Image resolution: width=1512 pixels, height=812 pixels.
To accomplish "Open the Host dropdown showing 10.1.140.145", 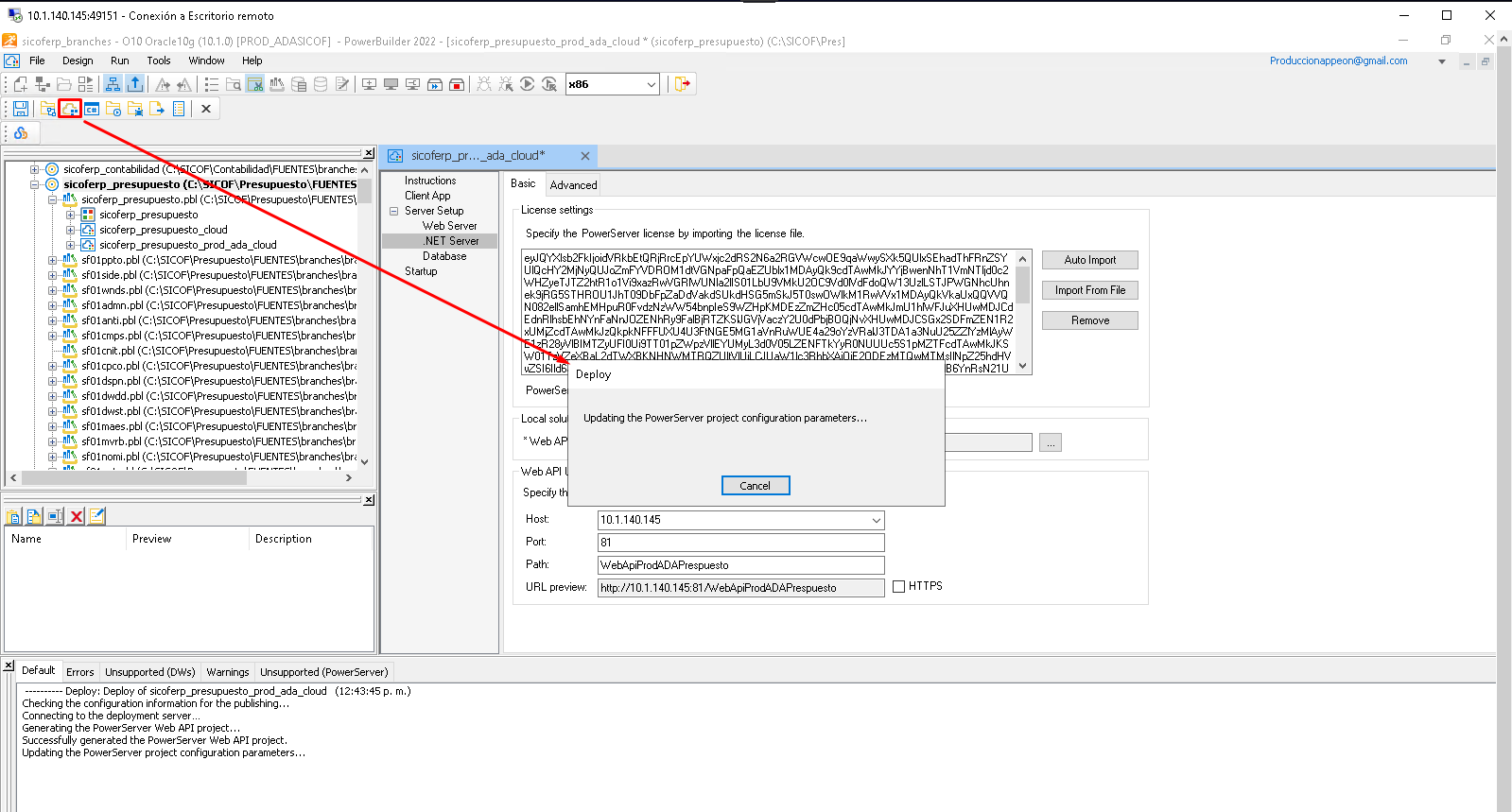I will [x=876, y=520].
